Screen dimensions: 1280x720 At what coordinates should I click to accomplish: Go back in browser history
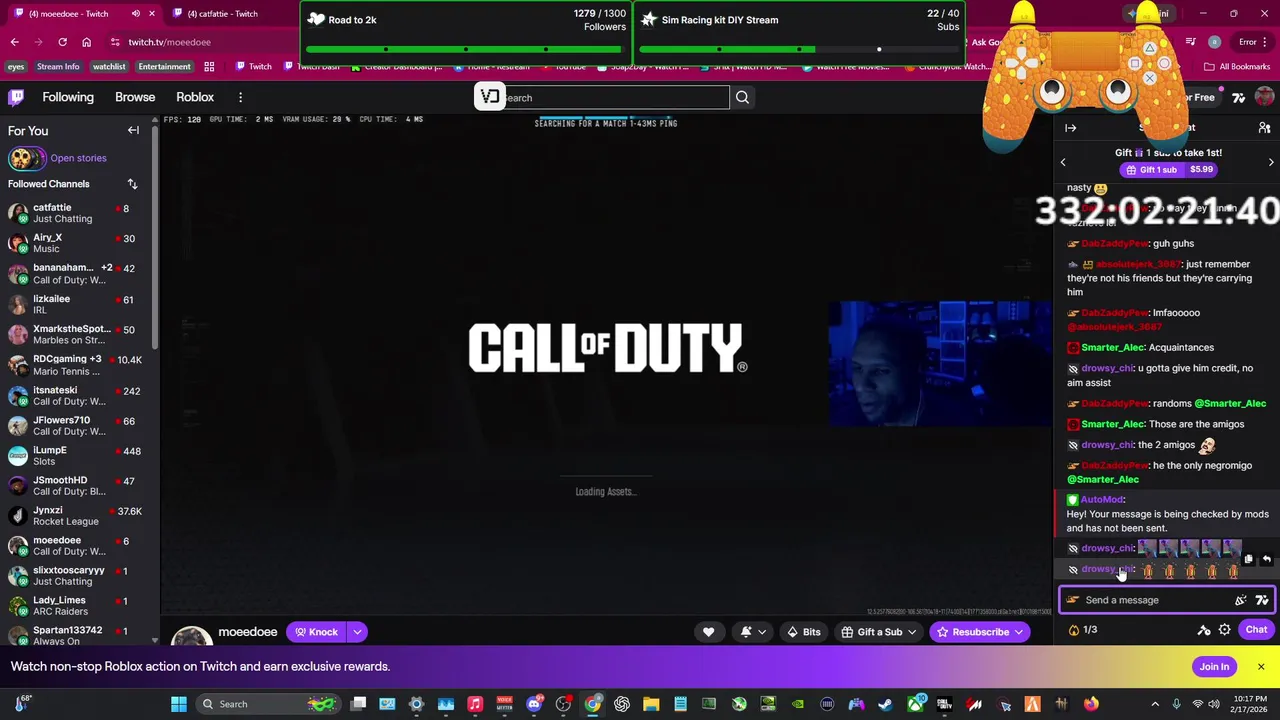14,42
